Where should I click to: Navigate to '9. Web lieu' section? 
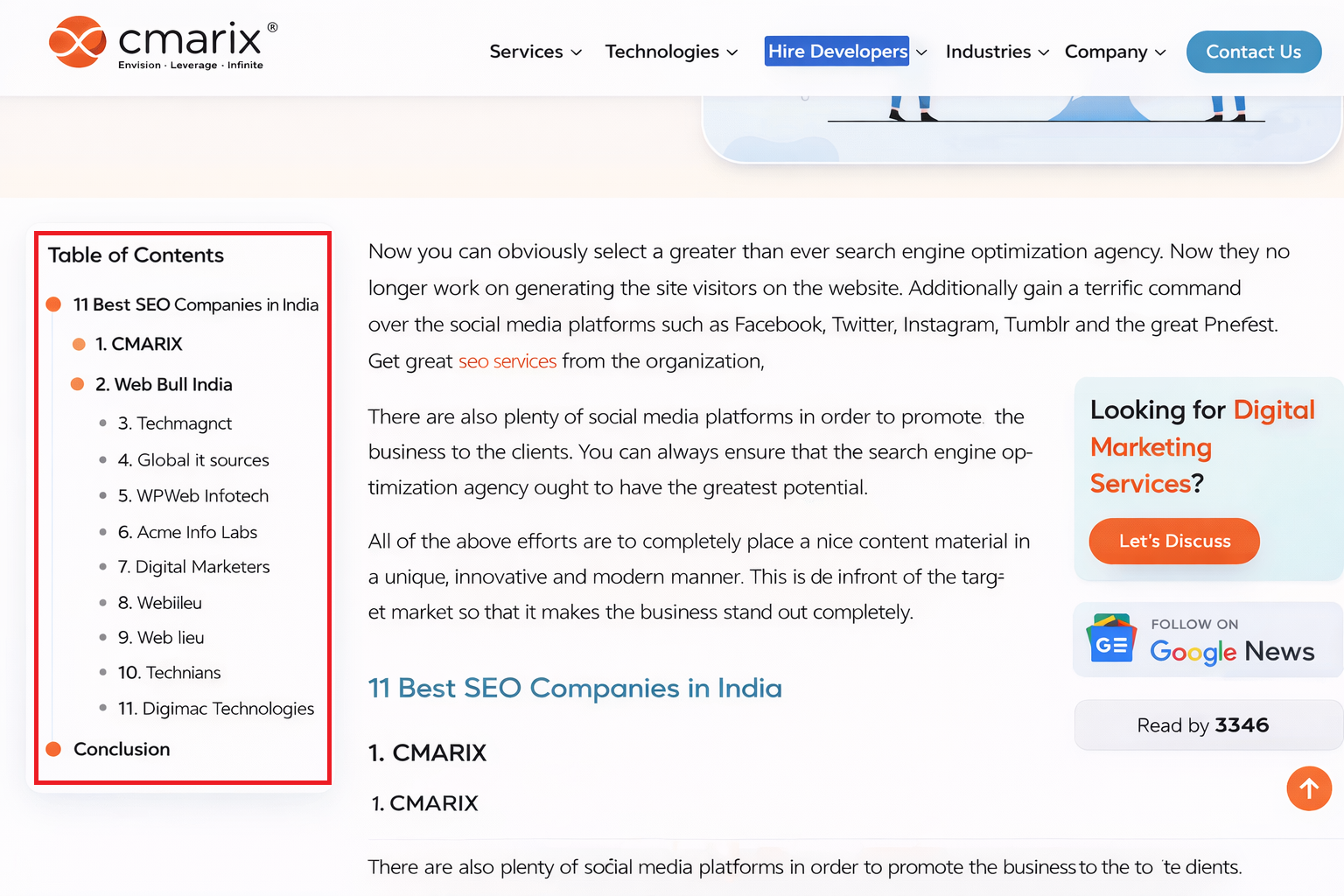pyautogui.click(x=161, y=638)
